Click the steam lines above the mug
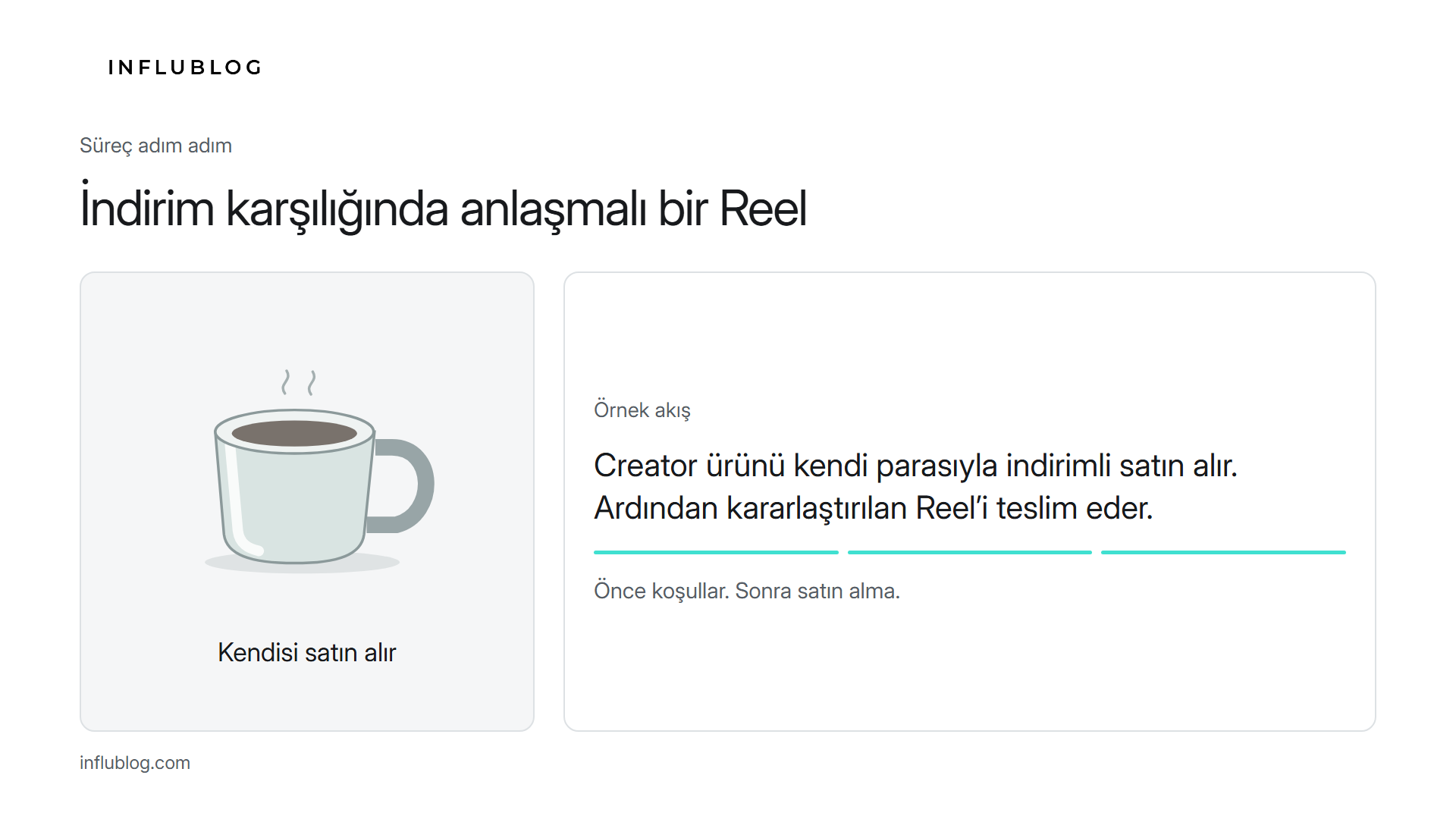Image resolution: width=1456 pixels, height=819 pixels. tap(299, 382)
